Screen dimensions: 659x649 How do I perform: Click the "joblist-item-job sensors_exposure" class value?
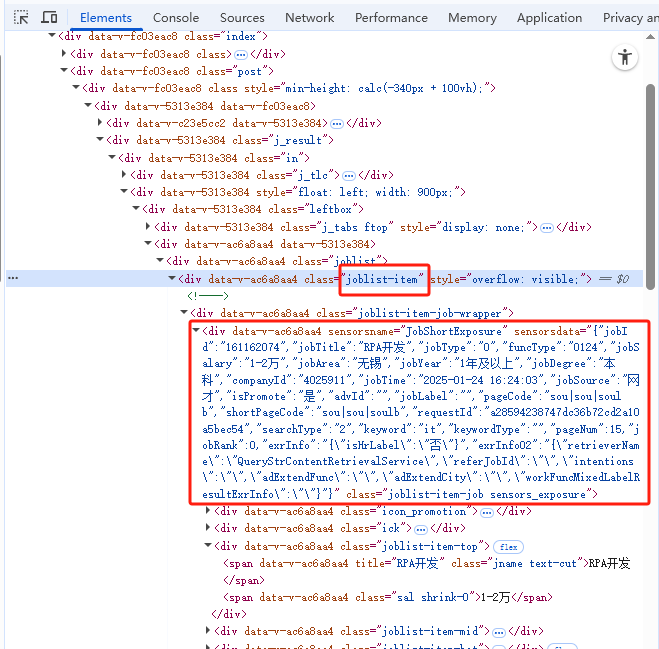(x=487, y=494)
